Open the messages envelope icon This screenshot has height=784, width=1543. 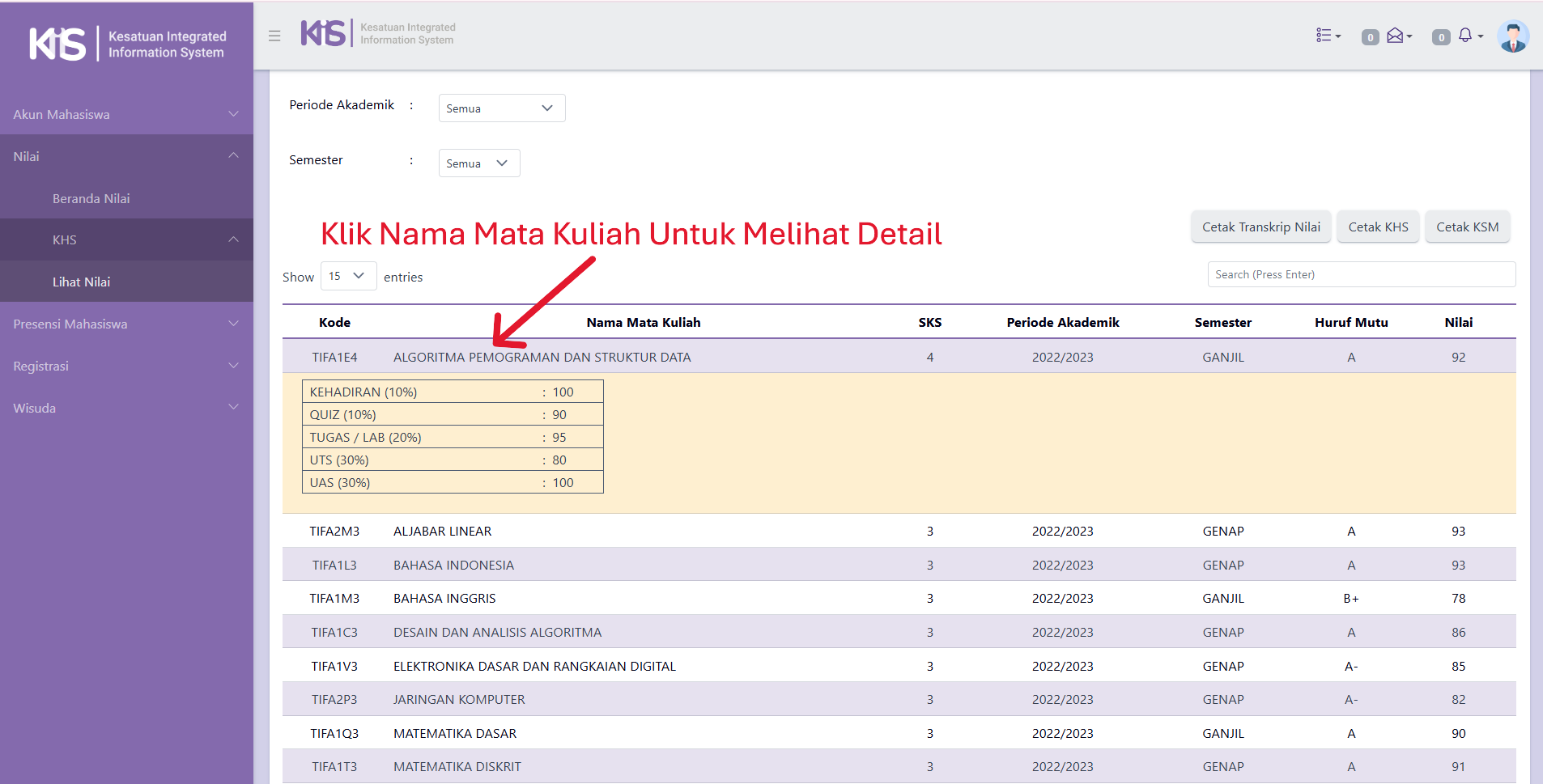[1397, 36]
